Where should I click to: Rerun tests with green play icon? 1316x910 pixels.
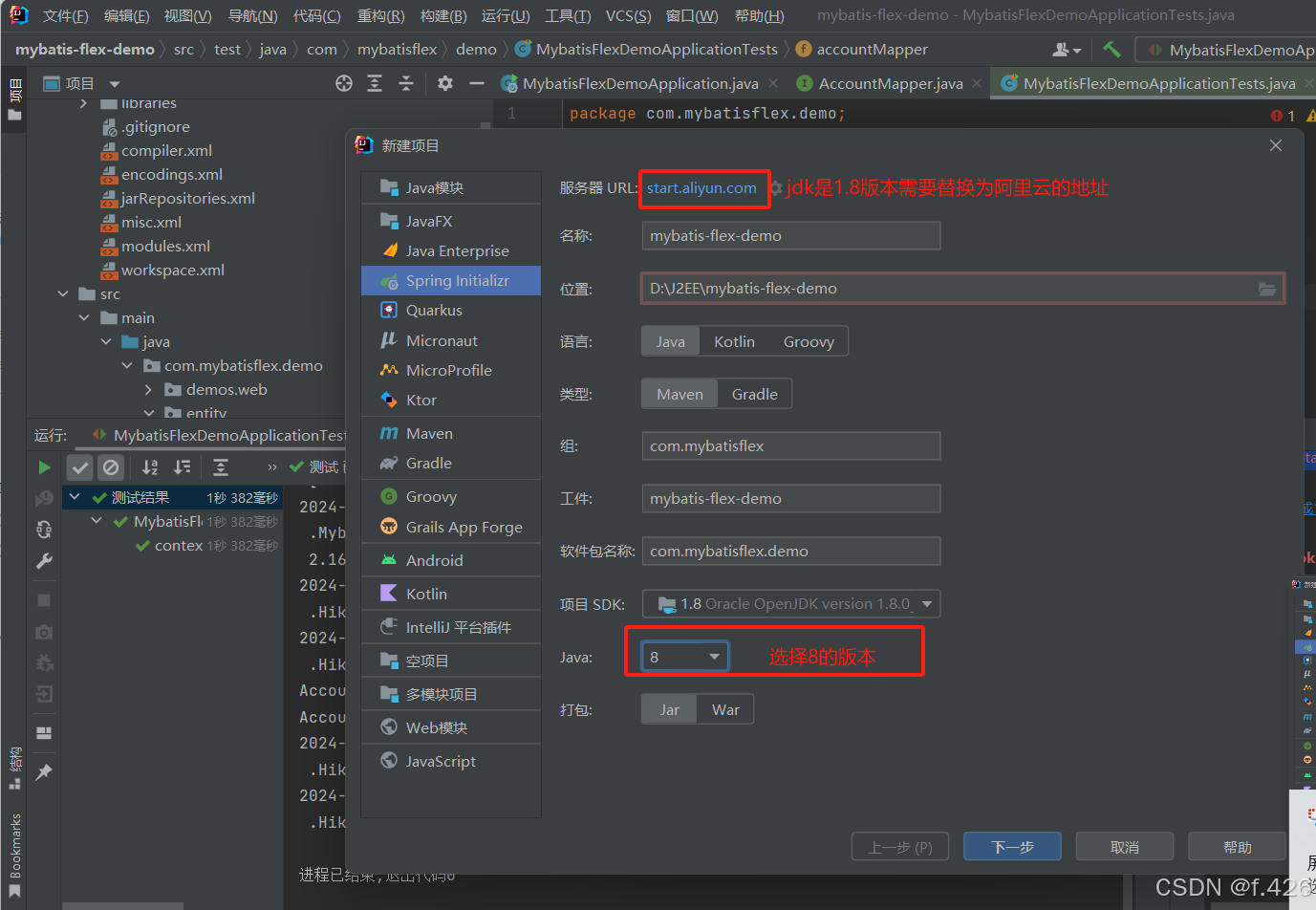pyautogui.click(x=44, y=467)
